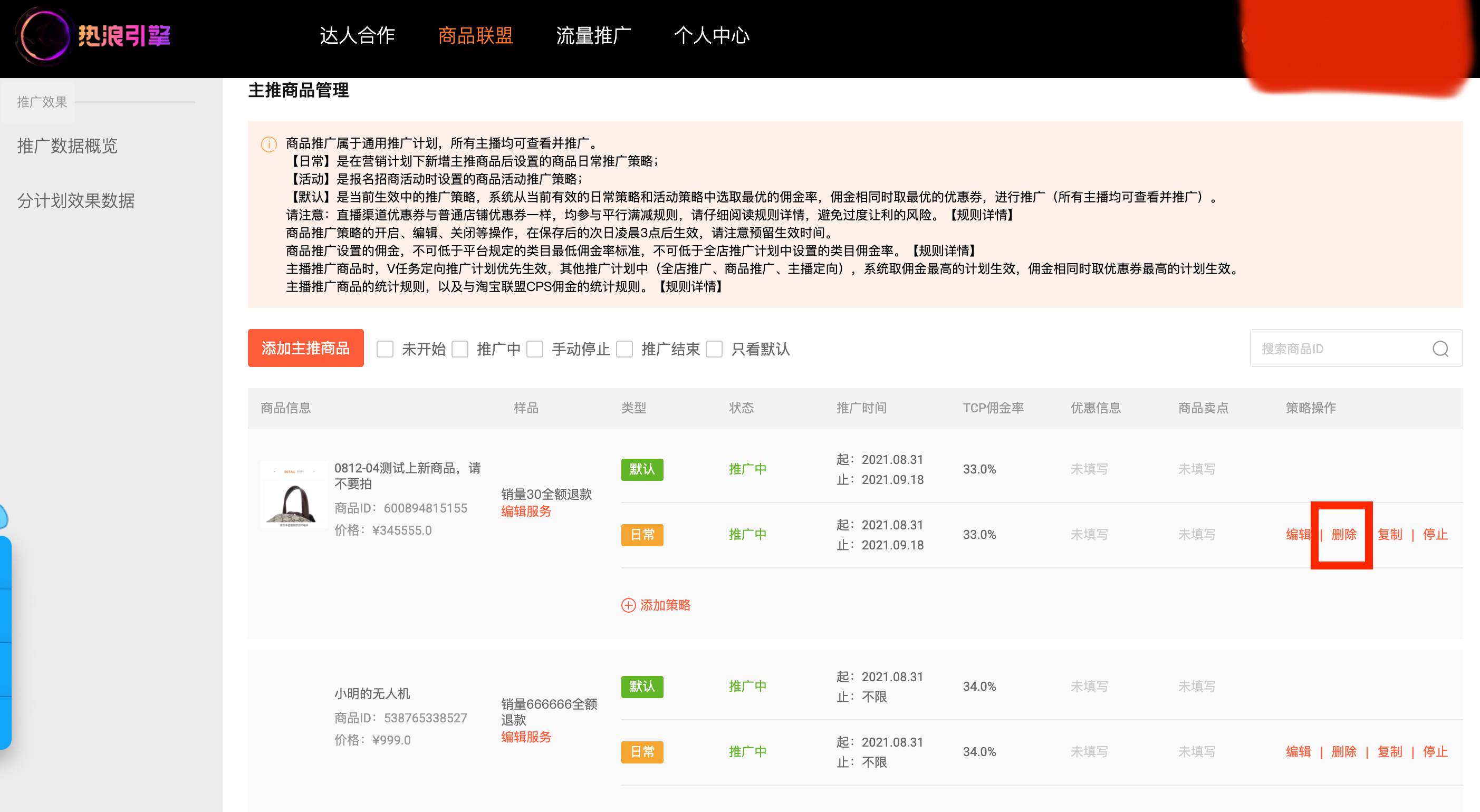Click 编辑 on the 33.0% 日常 strategy
This screenshot has height=812, width=1480.
coord(1298,535)
